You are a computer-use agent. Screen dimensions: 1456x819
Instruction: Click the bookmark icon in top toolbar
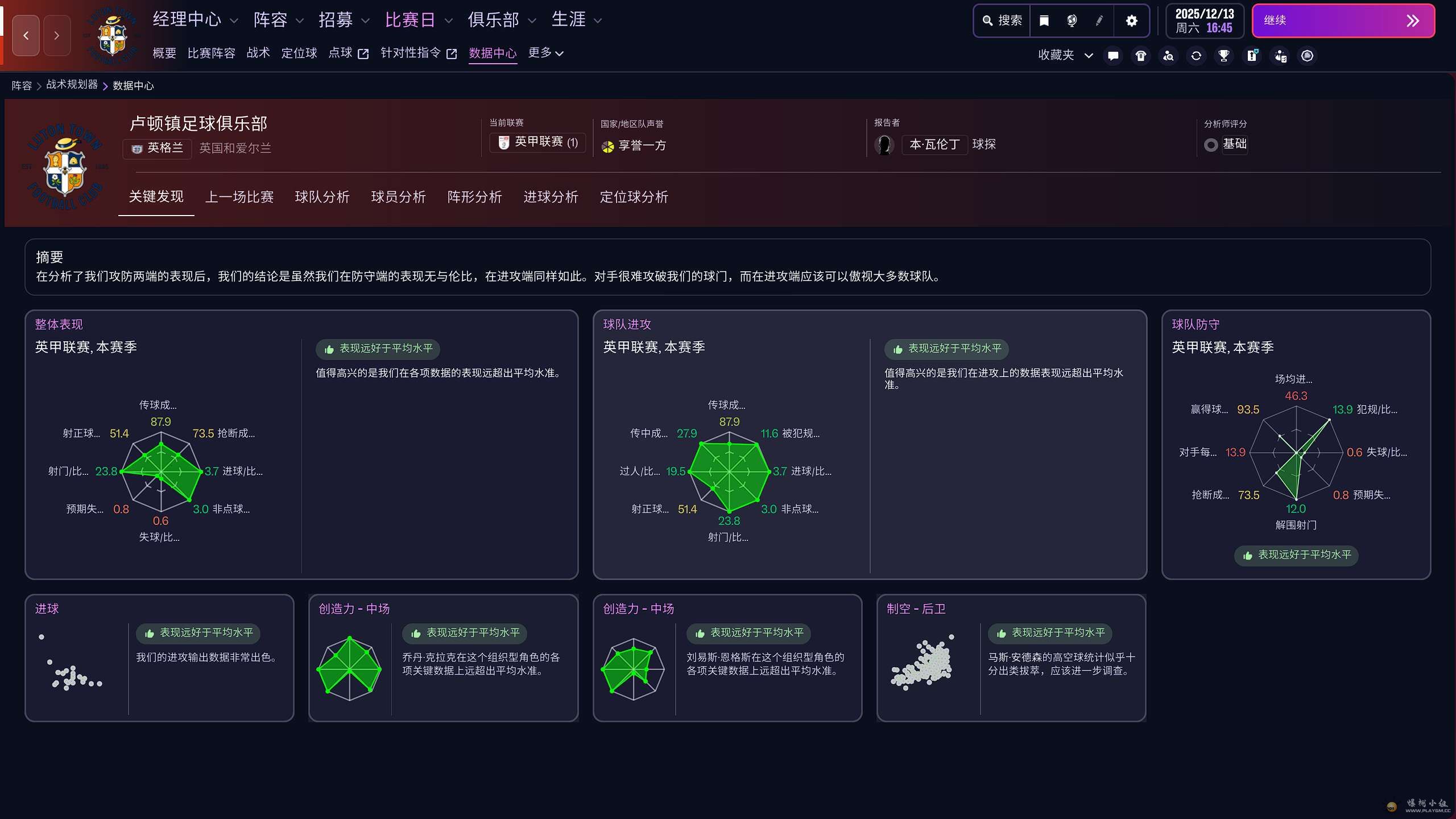tap(1044, 21)
